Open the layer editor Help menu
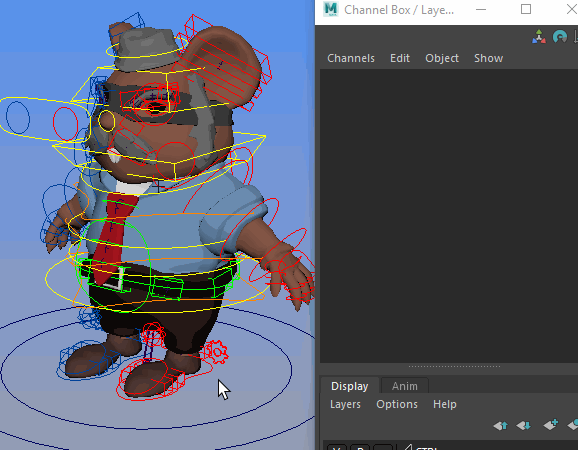 445,404
